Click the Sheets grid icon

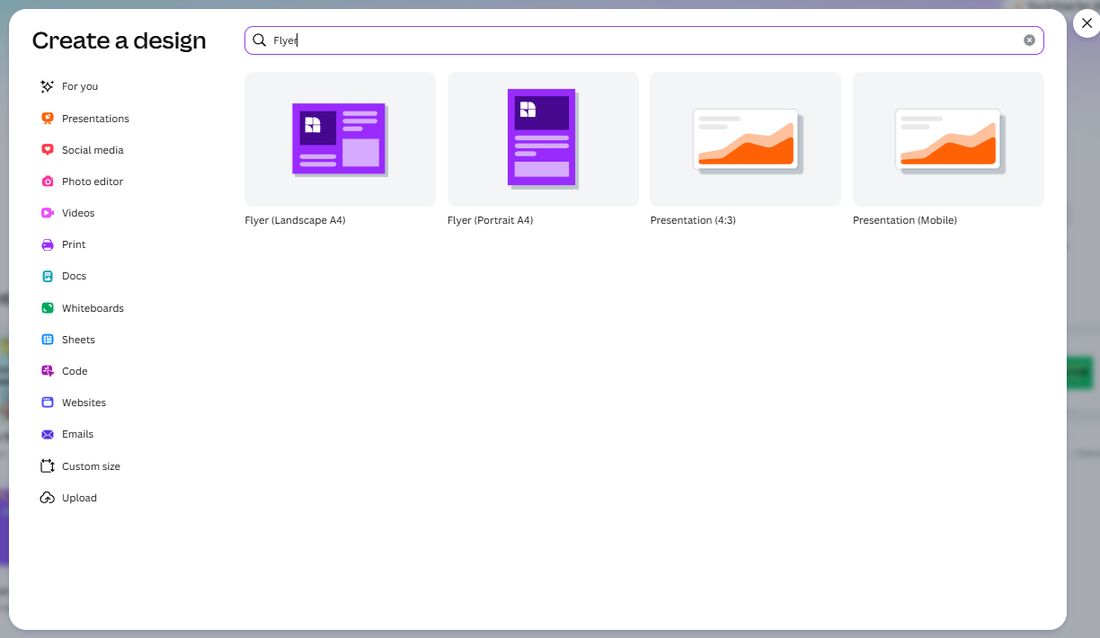[47, 340]
